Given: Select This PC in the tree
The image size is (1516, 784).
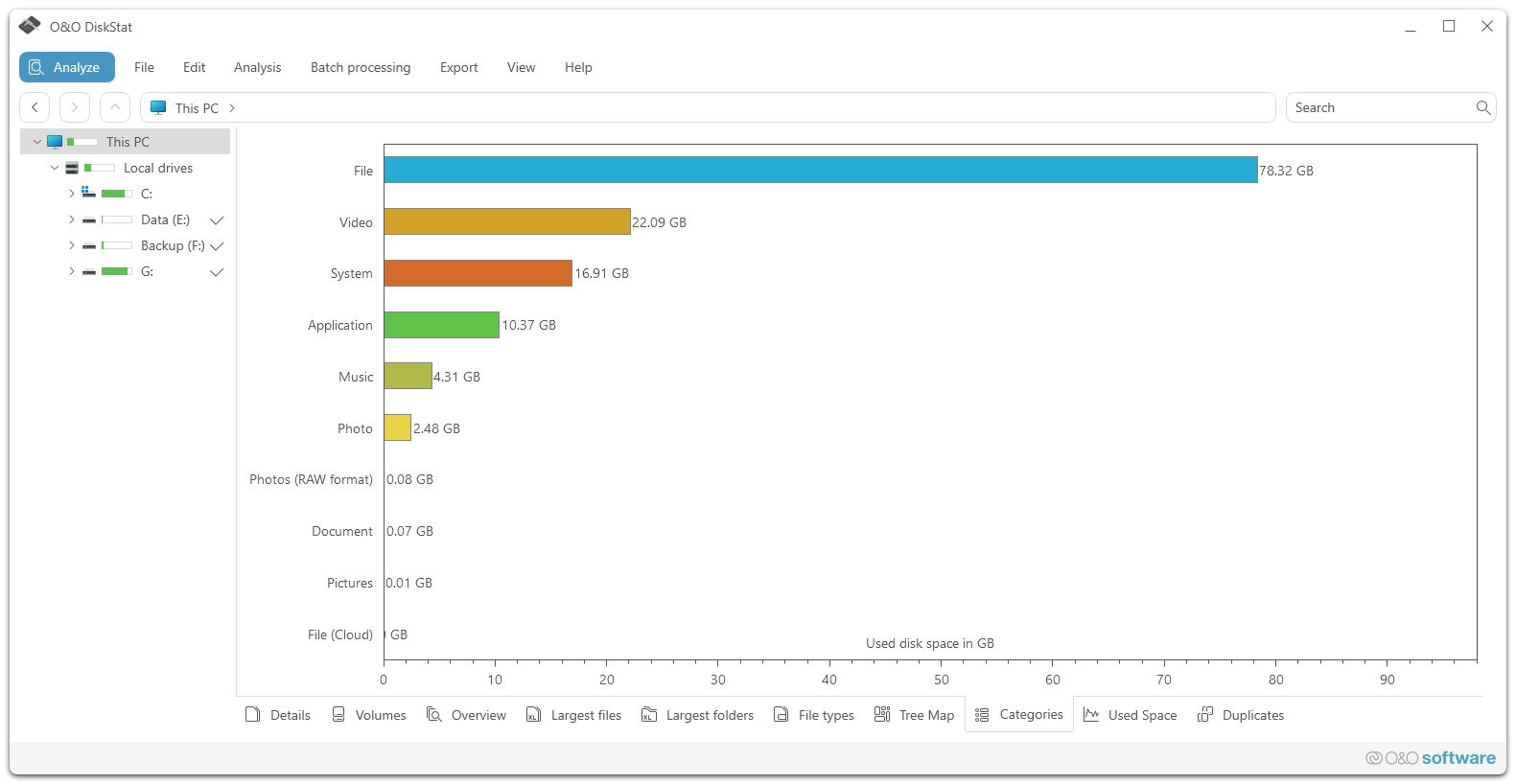Looking at the screenshot, I should (x=128, y=142).
